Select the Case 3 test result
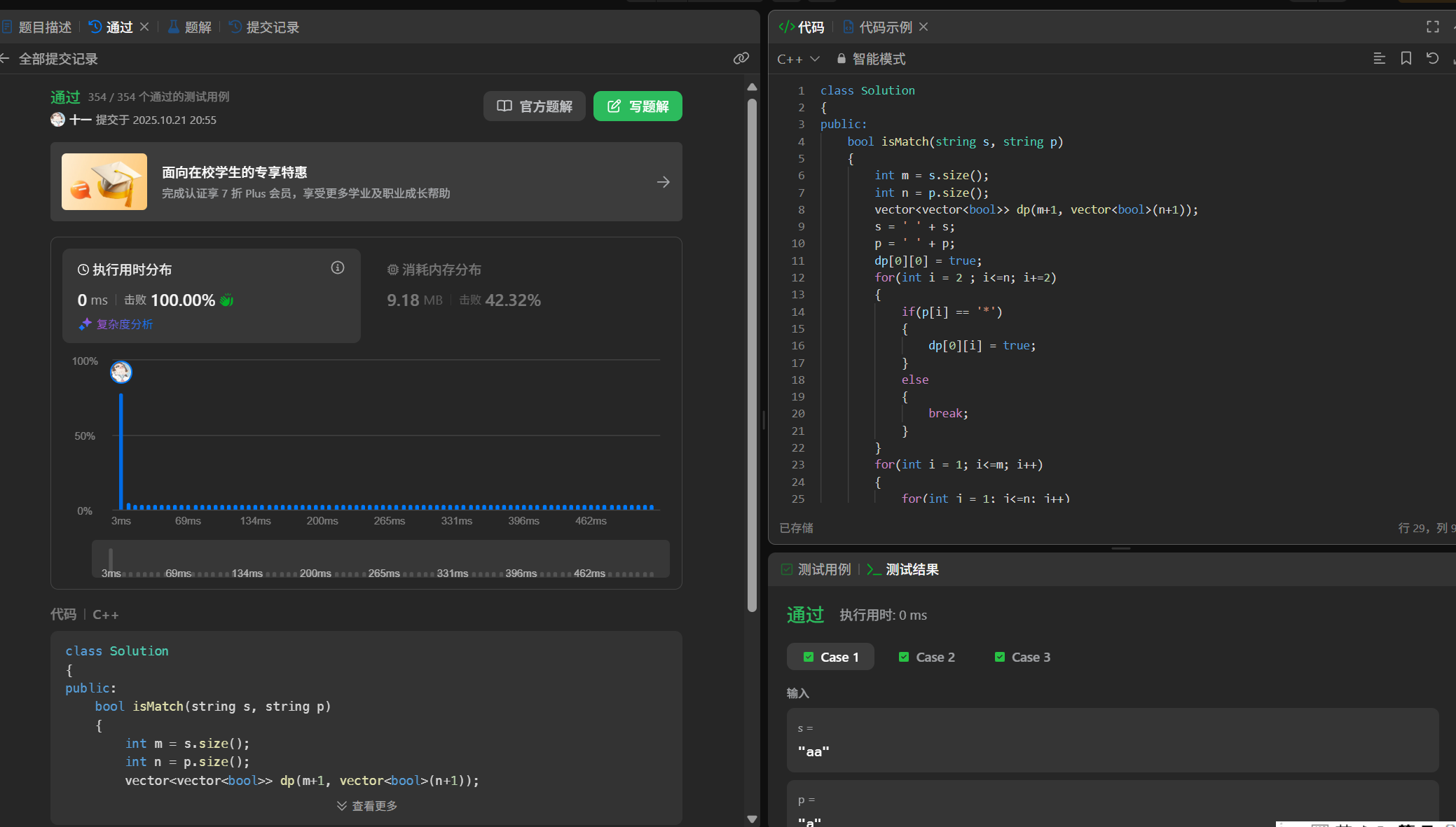1456x827 pixels. pos(1022,657)
